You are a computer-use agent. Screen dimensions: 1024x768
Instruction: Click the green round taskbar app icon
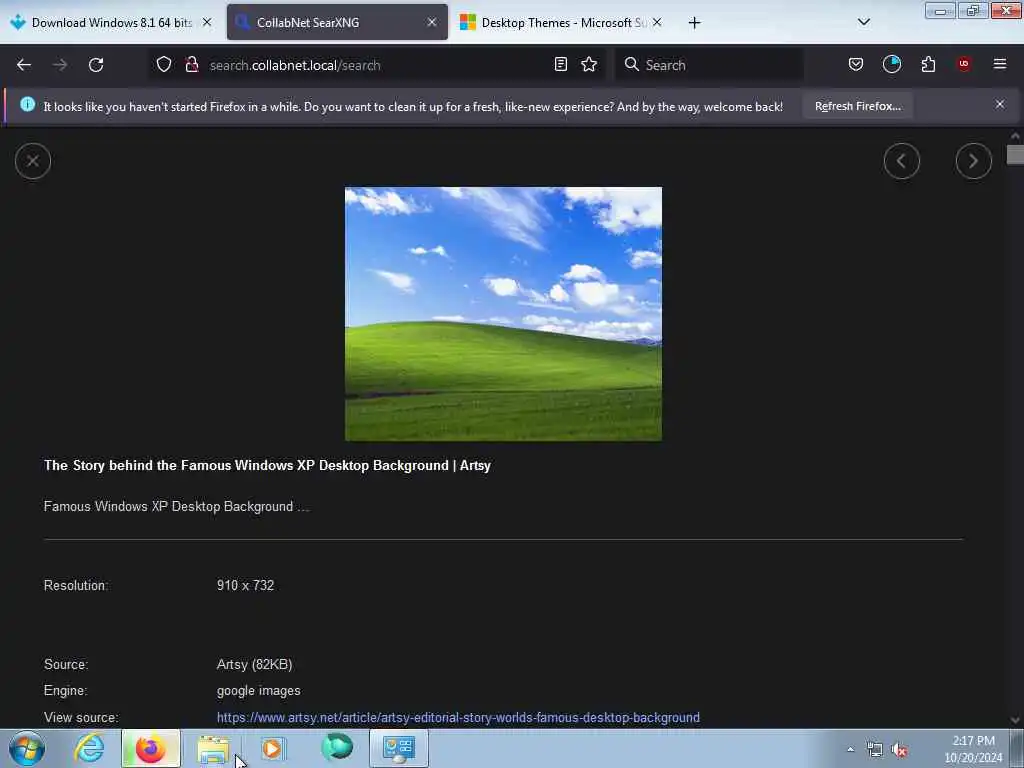coord(337,747)
